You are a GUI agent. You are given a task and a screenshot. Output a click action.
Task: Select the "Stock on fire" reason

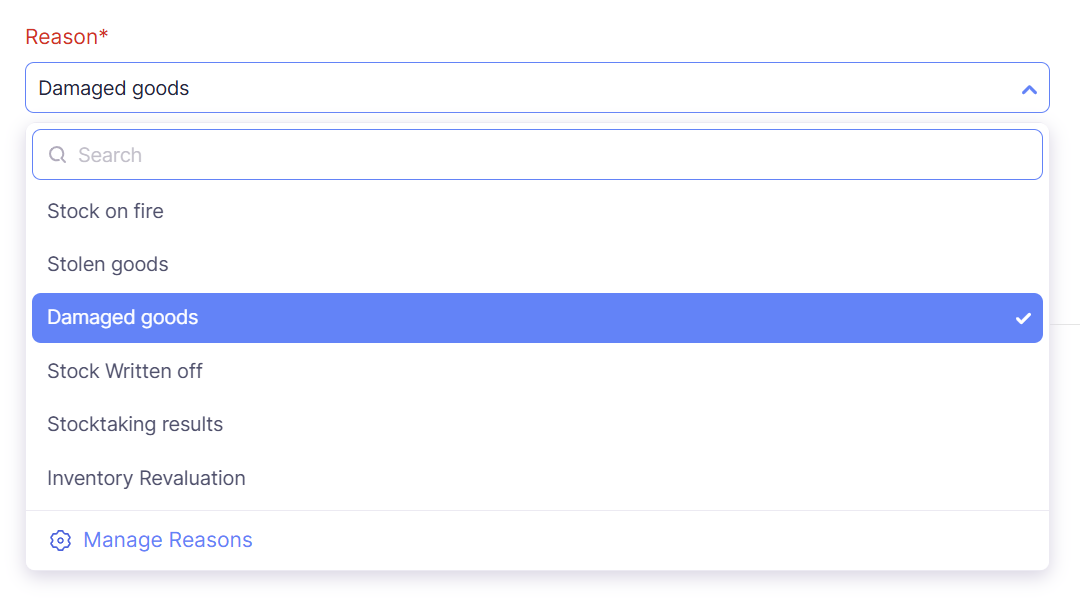(105, 211)
